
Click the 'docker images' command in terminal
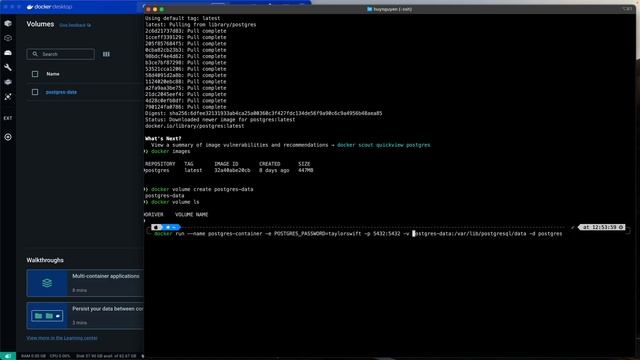(171, 151)
